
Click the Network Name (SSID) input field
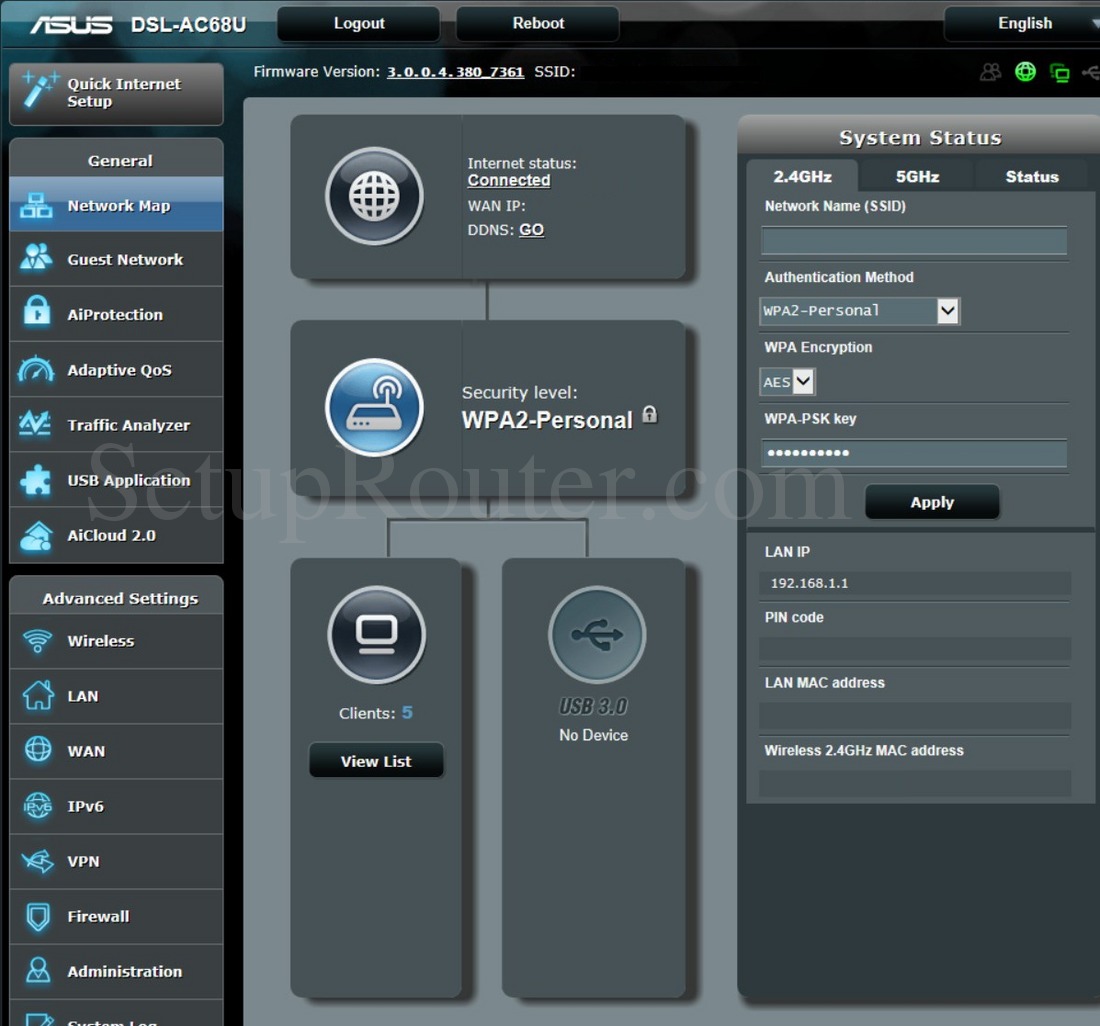coord(913,241)
